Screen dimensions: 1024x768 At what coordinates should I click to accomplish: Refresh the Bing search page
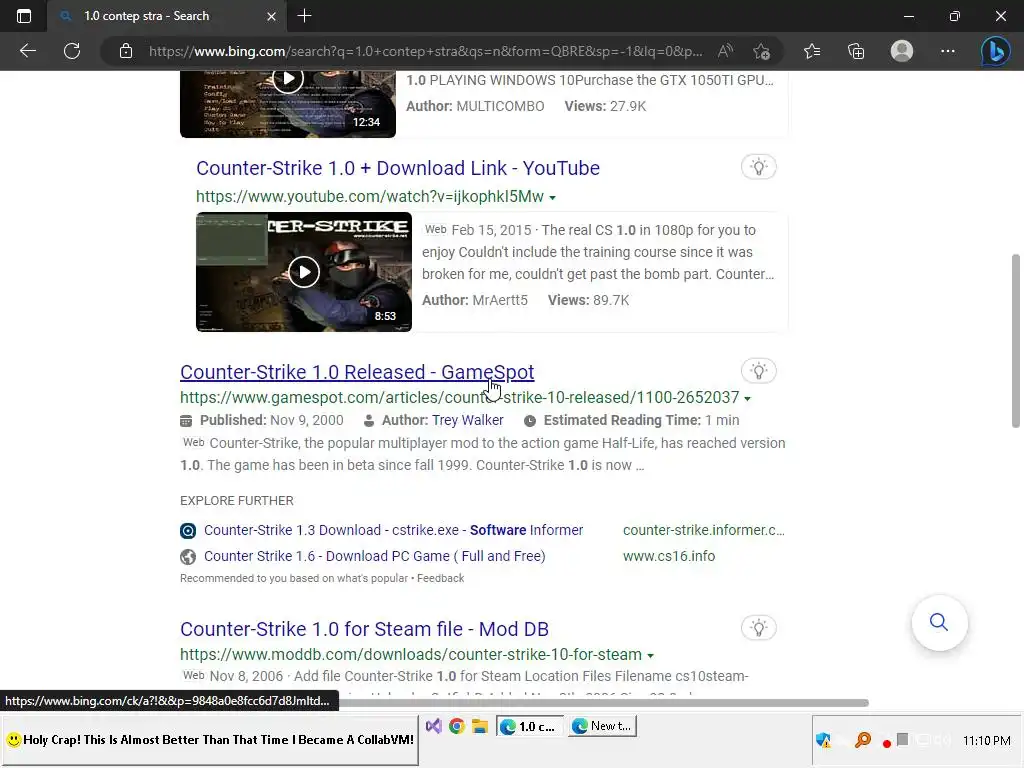(x=72, y=51)
